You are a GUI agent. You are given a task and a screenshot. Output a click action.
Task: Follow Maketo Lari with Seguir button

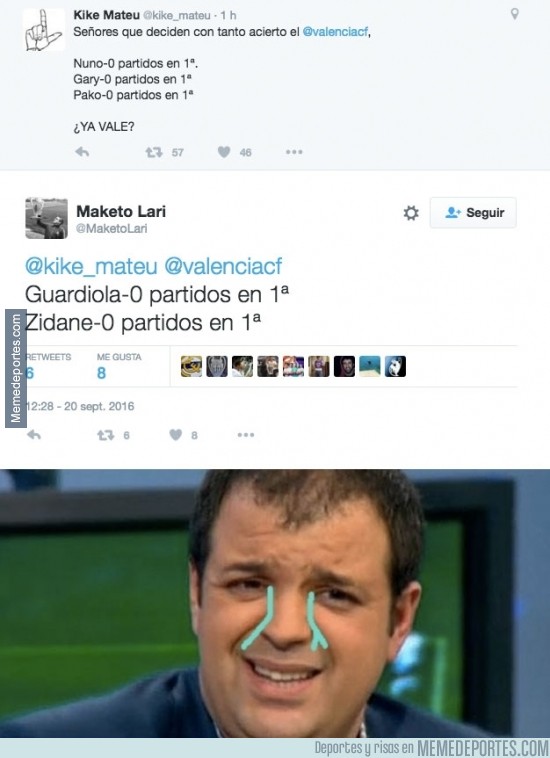click(473, 212)
